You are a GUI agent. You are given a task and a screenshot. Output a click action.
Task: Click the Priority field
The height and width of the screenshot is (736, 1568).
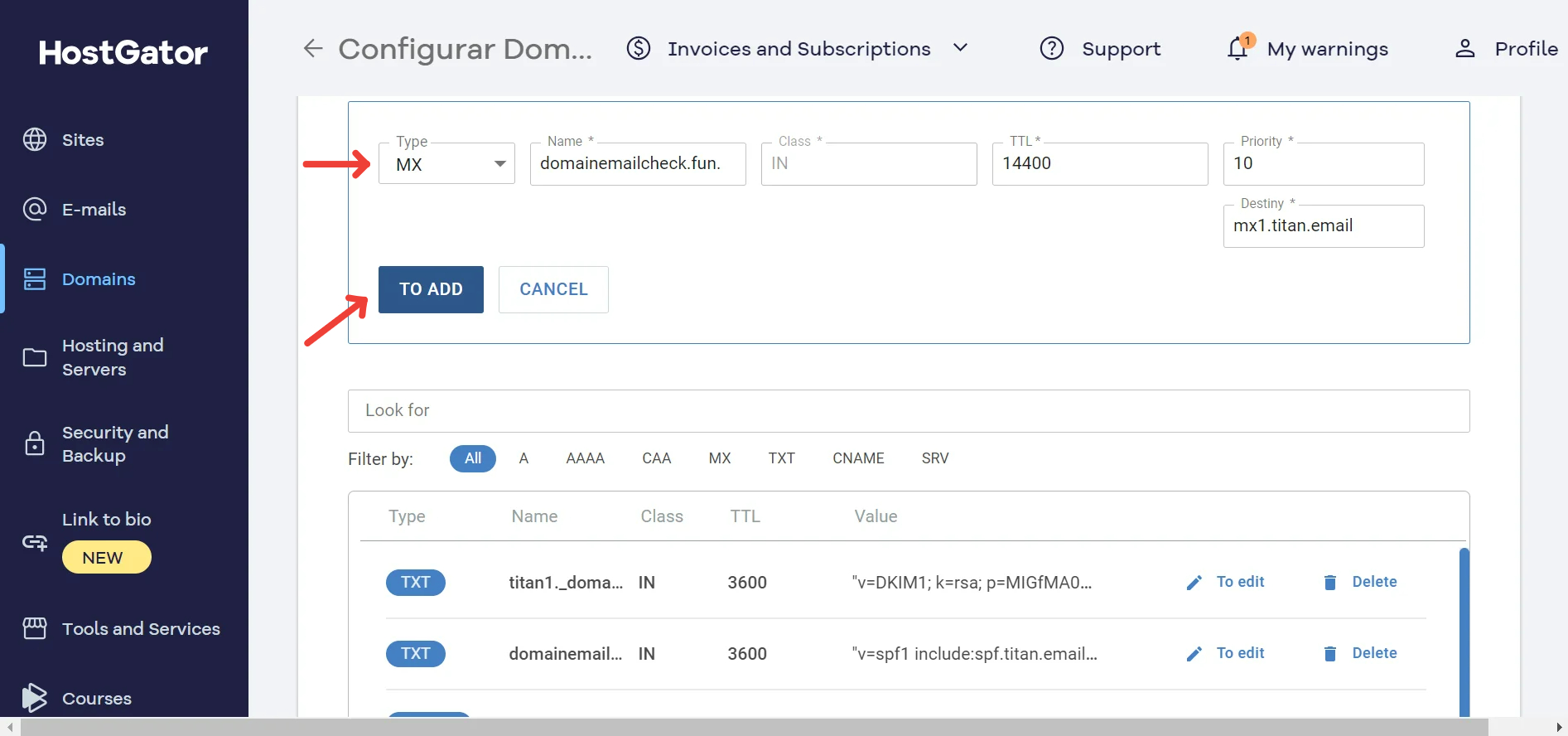1324,163
